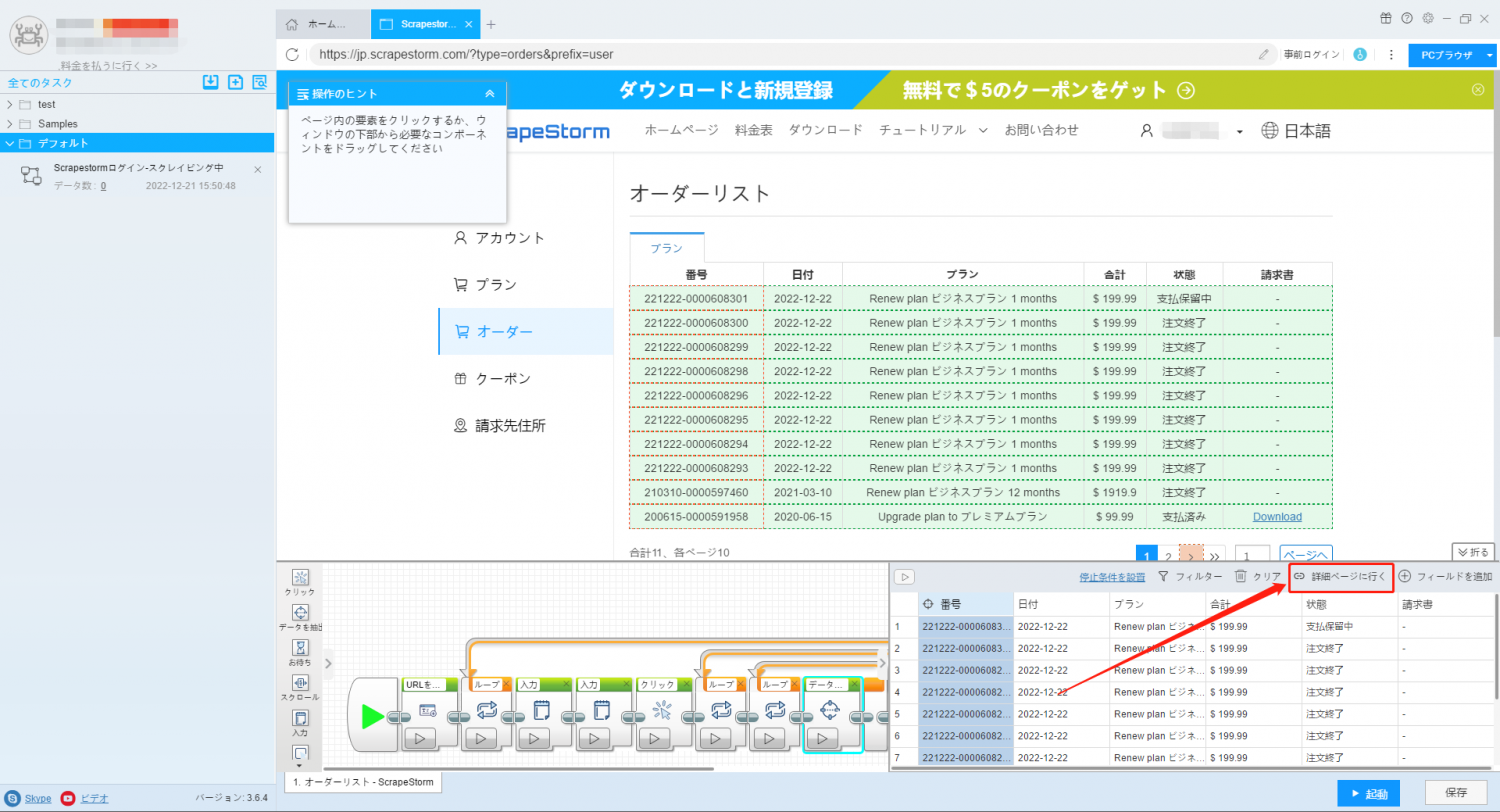Open the ダウンロード nav item

[x=825, y=130]
